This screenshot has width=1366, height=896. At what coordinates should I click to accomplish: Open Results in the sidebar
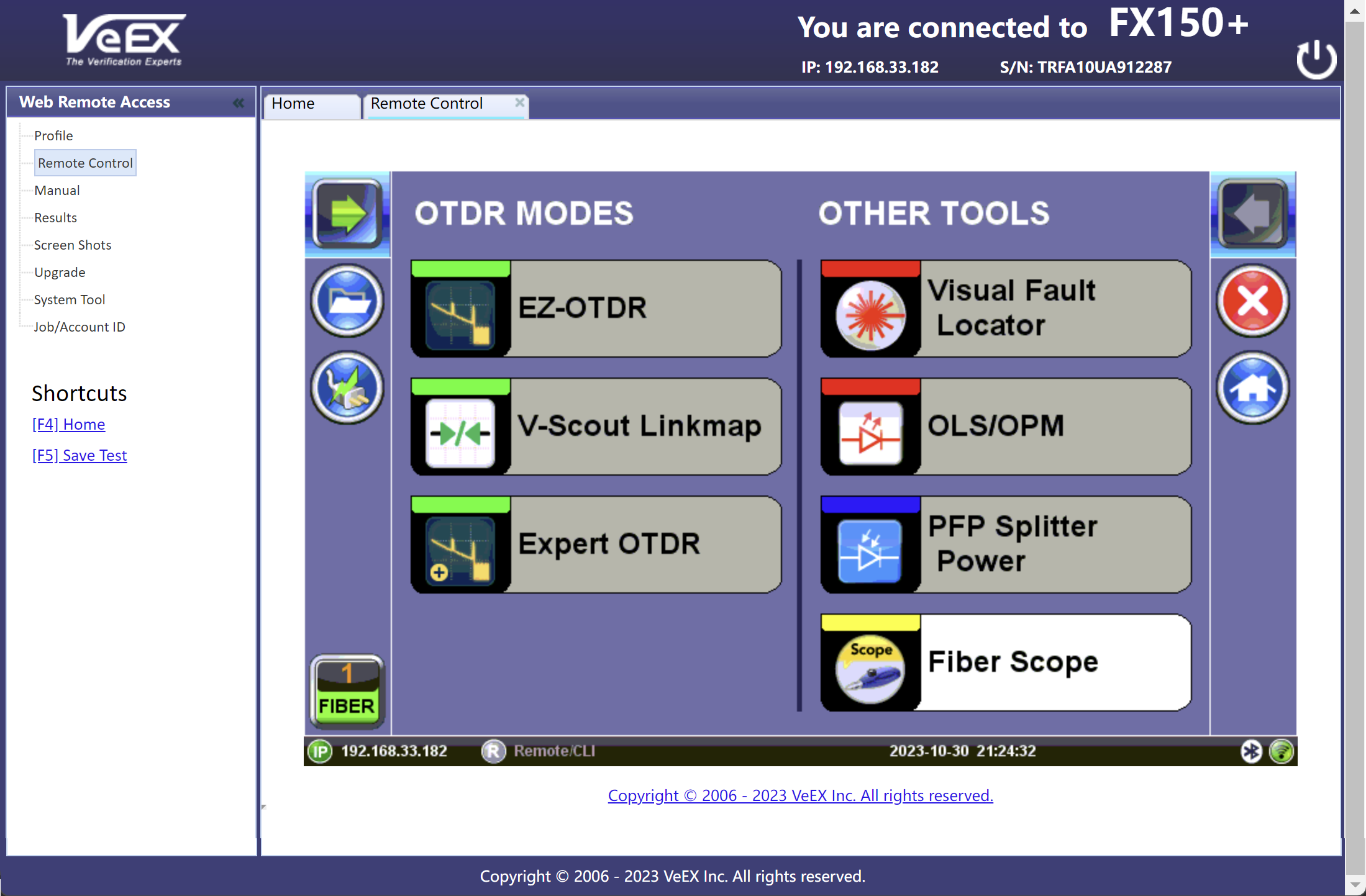(x=55, y=217)
